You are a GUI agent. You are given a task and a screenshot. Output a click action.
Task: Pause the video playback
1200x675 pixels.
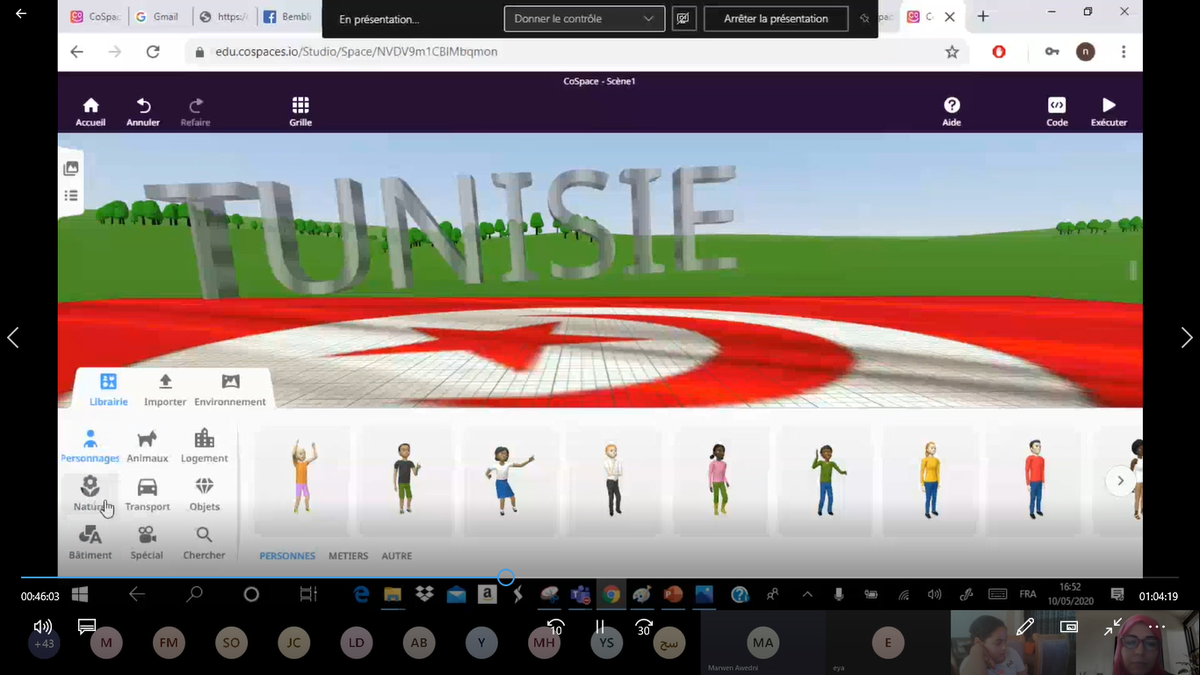coord(600,627)
